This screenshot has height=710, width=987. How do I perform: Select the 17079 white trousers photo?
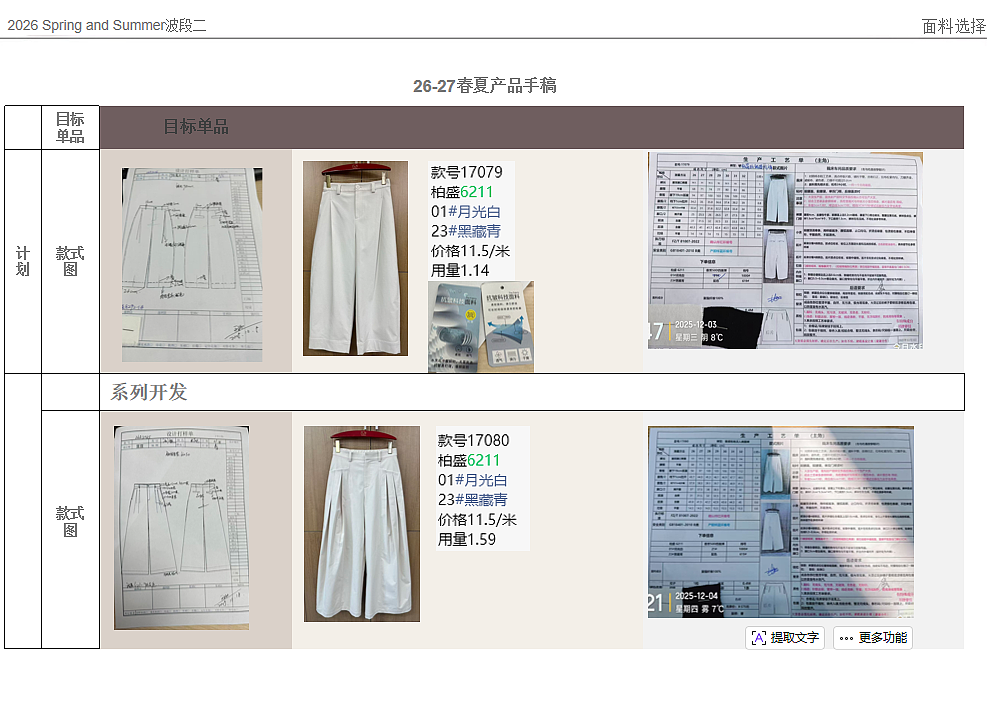355,259
